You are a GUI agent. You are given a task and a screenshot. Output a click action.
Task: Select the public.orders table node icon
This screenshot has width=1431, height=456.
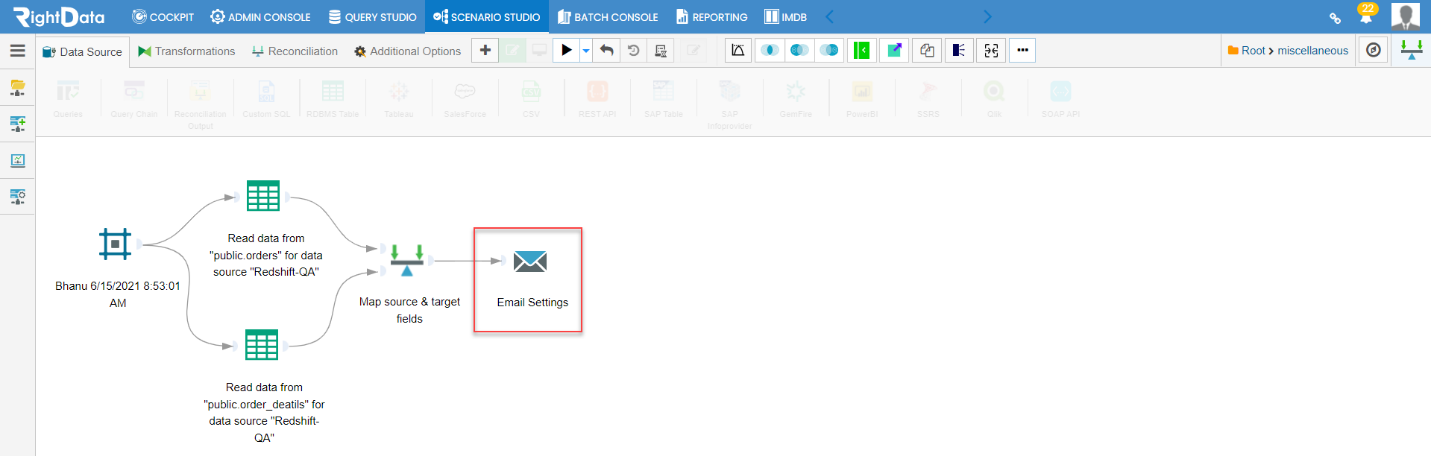click(262, 196)
